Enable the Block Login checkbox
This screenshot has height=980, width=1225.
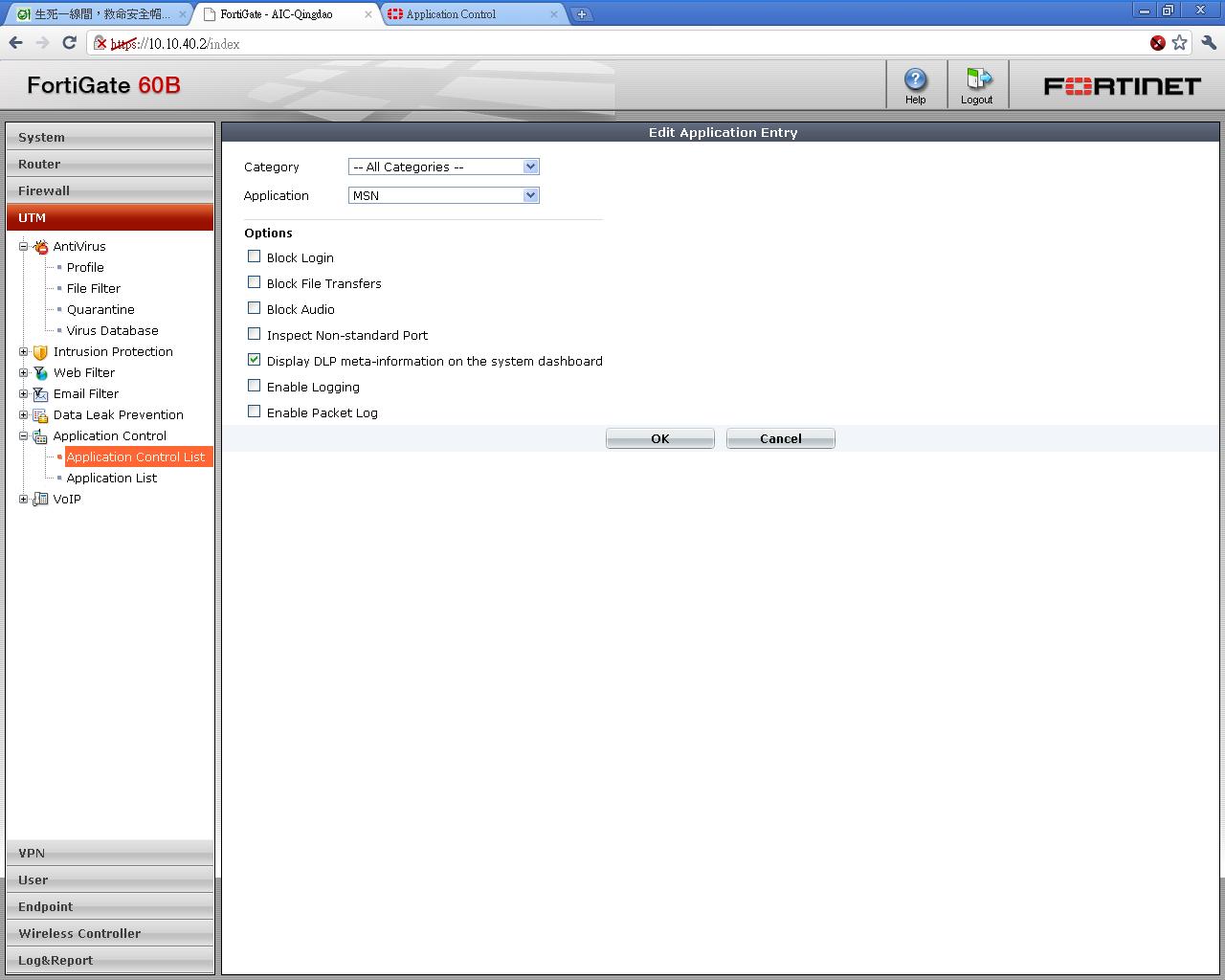[254, 256]
